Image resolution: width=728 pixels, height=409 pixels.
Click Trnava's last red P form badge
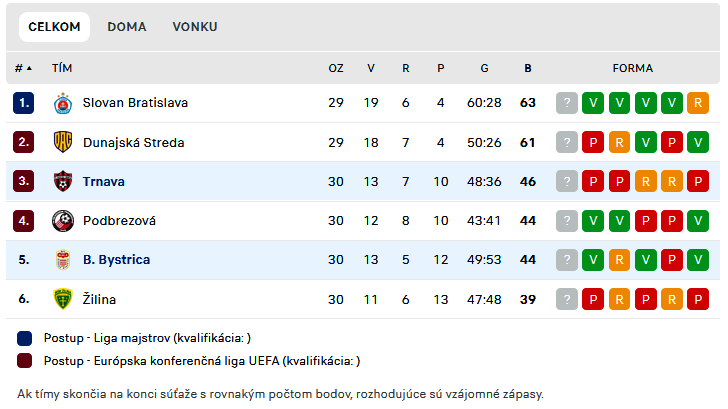pos(698,182)
